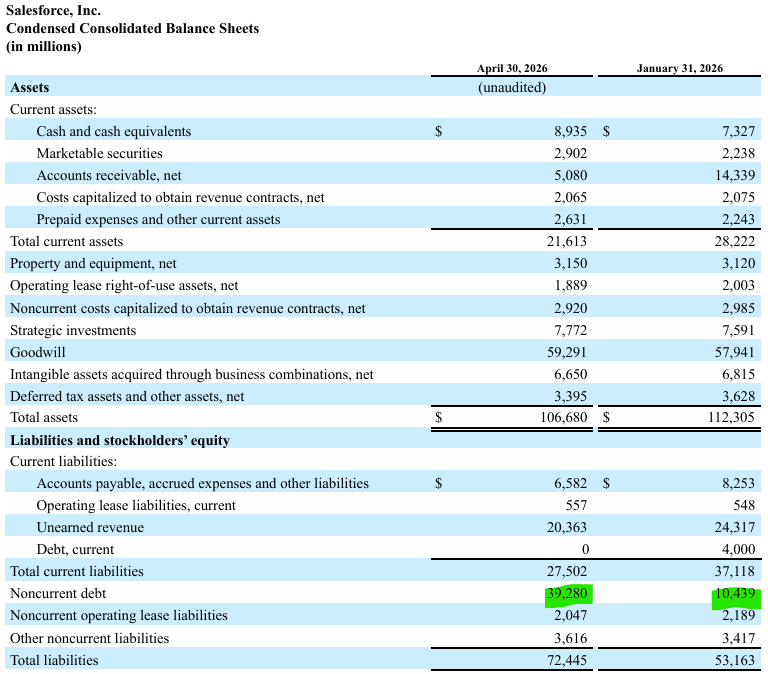Click "Deferred tax assets and other assets, net"

(127, 396)
